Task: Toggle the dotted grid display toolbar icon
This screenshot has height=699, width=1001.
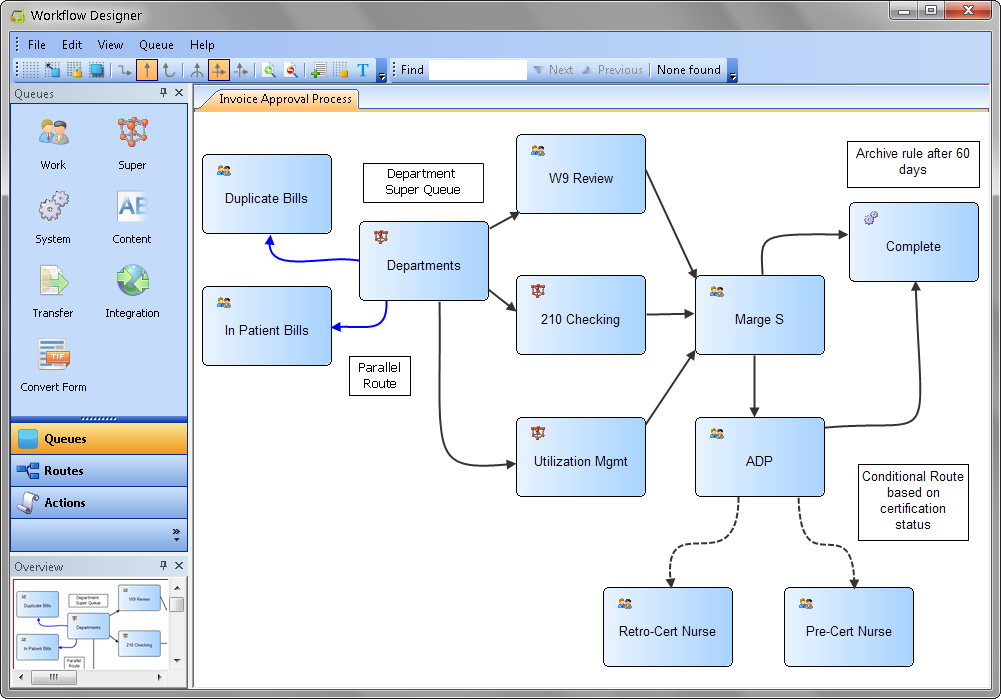Action: point(31,70)
